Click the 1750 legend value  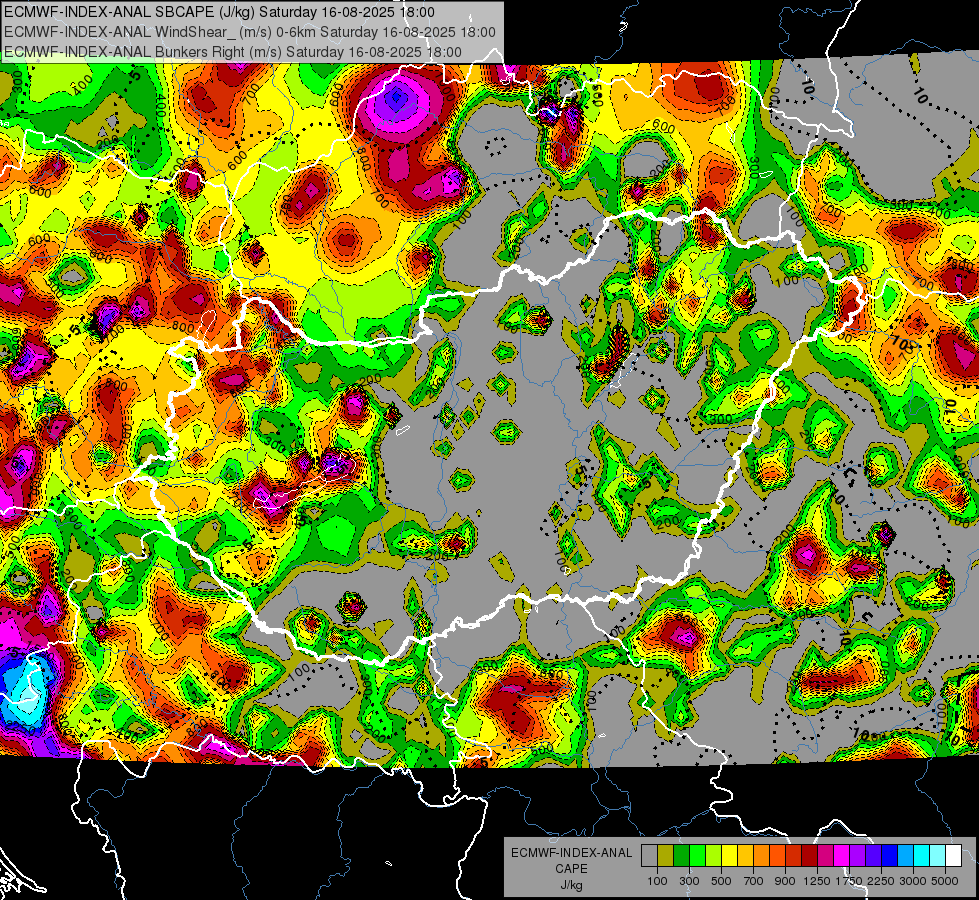[850, 881]
